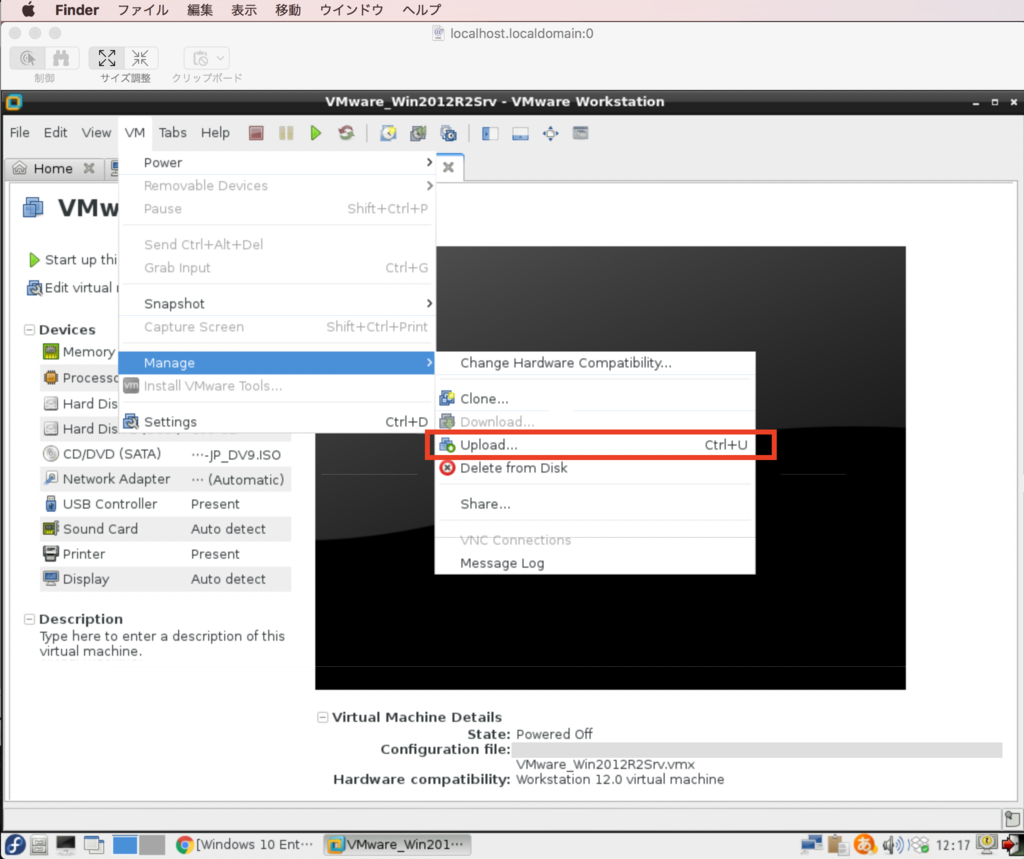Click the Clone icon in Manage submenu

pyautogui.click(x=447, y=398)
